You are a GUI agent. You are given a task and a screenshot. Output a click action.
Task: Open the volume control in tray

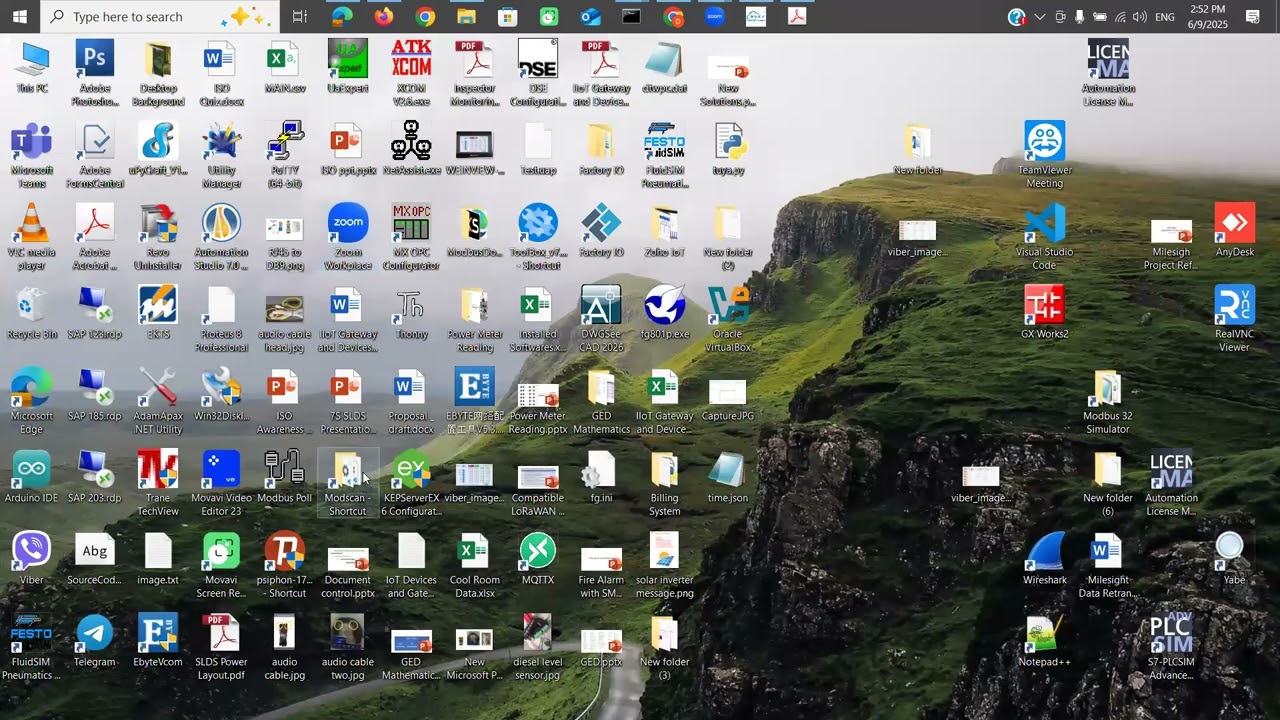tap(1139, 16)
